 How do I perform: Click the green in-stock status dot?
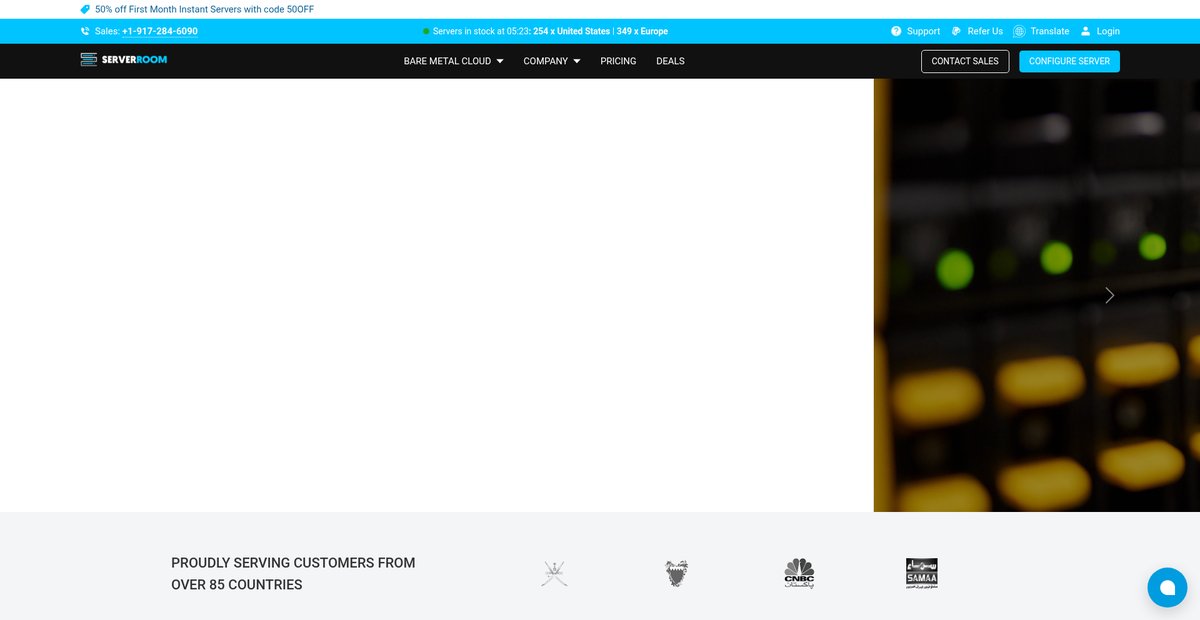point(426,31)
